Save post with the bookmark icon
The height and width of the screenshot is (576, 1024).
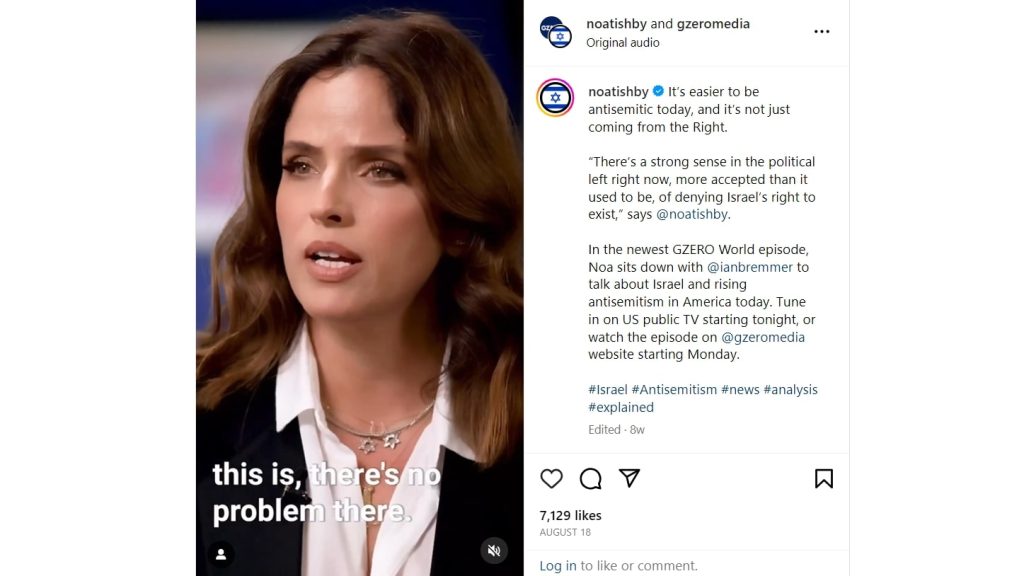click(824, 479)
